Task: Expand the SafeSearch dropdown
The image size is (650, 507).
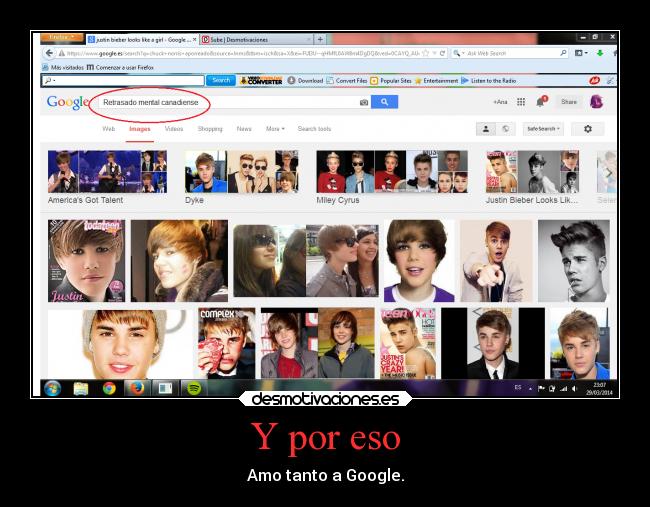Action: 544,129
